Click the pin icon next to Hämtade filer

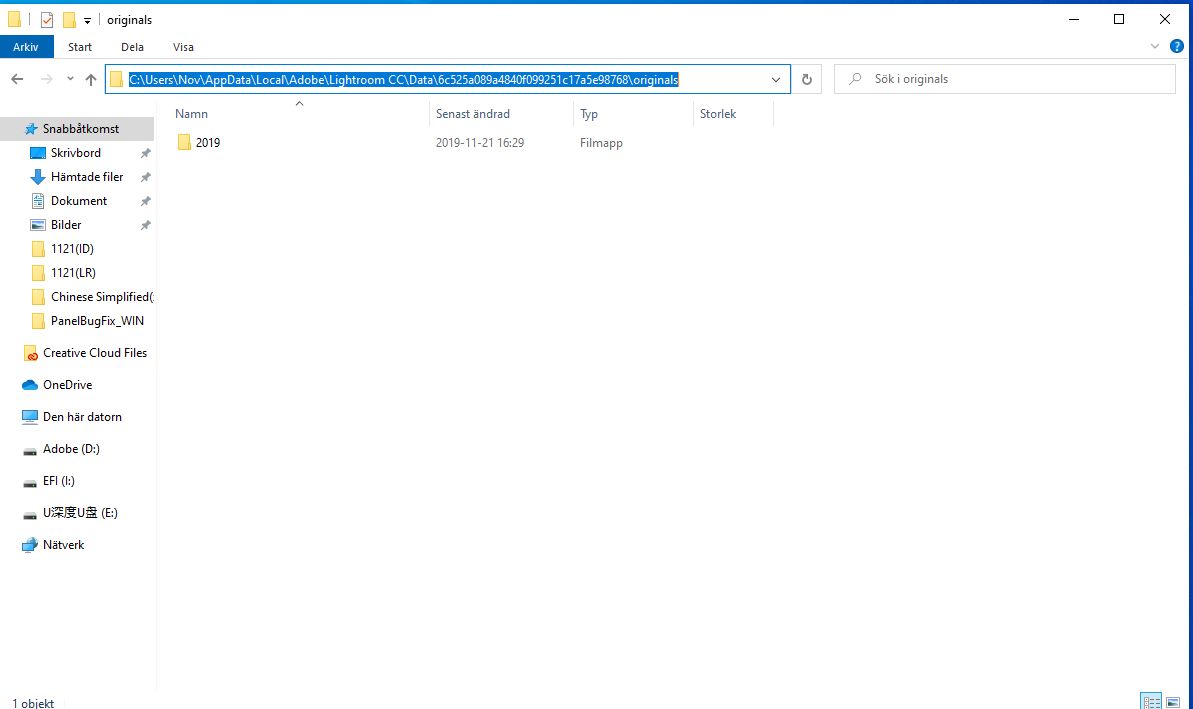(x=145, y=177)
